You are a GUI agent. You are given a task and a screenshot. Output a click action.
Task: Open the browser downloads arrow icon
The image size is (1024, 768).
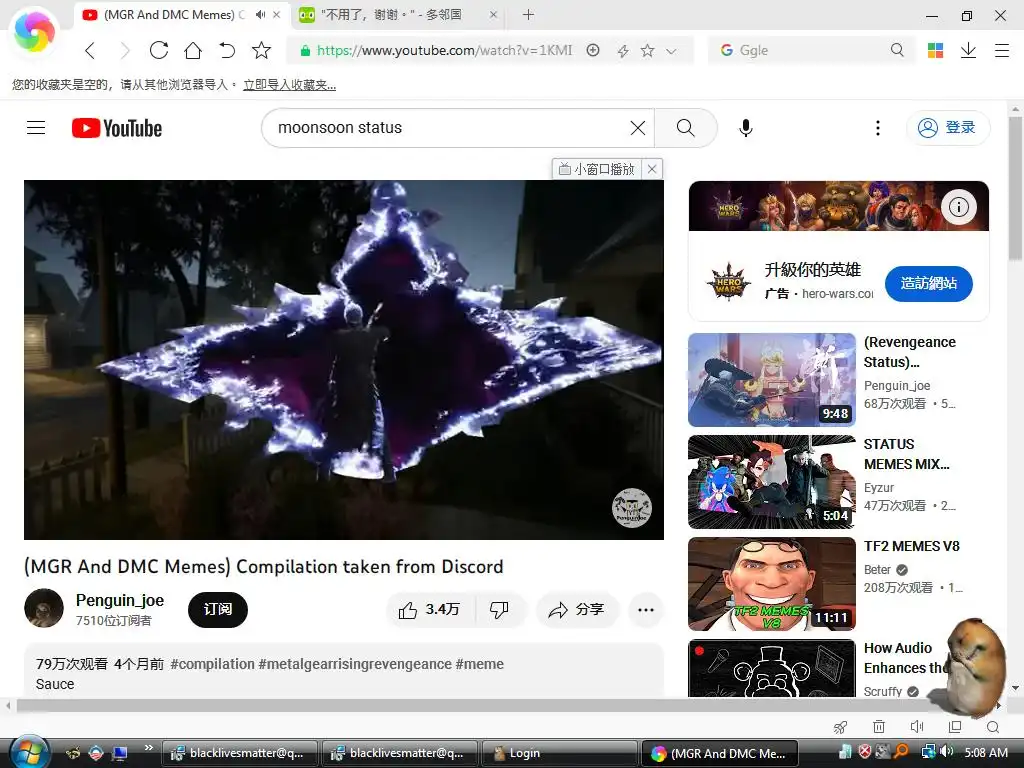click(968, 50)
